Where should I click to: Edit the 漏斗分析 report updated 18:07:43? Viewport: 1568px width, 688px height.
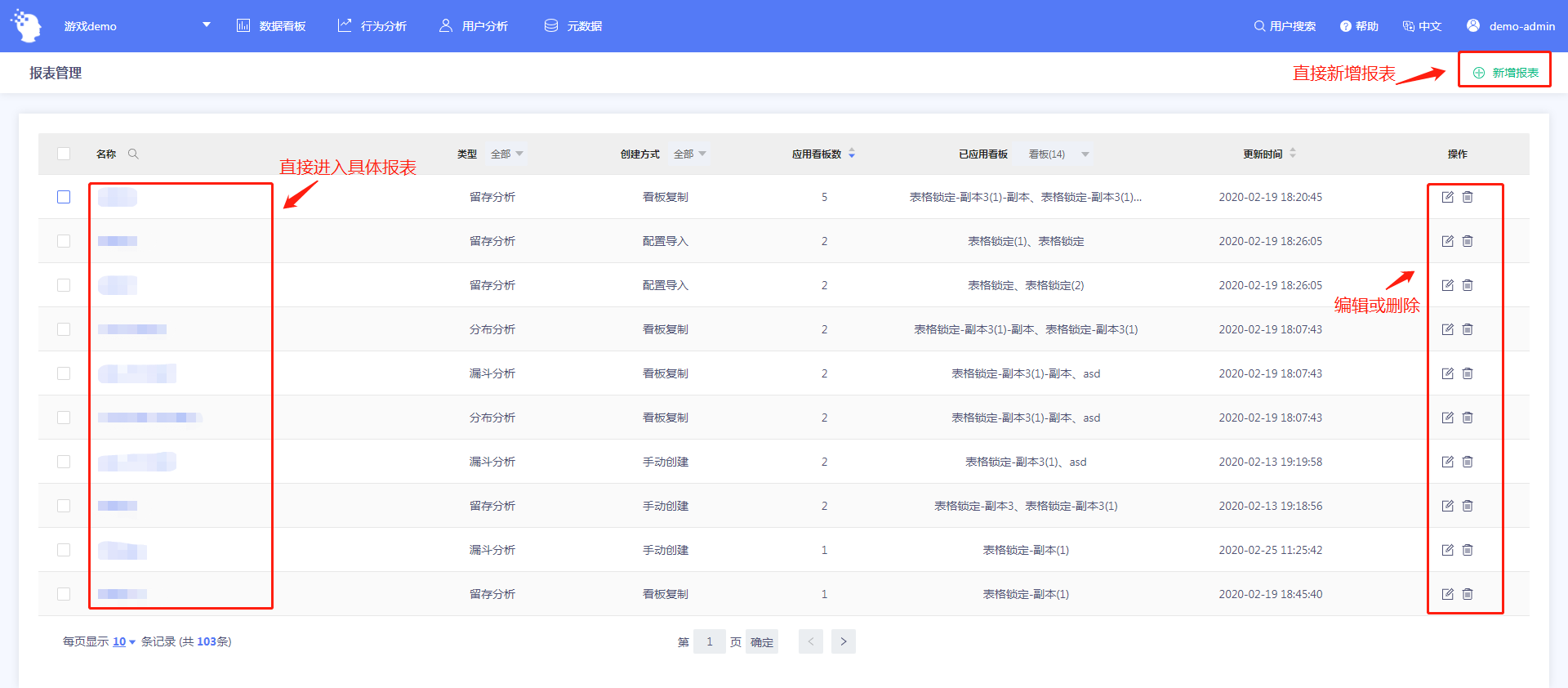pyautogui.click(x=1447, y=373)
